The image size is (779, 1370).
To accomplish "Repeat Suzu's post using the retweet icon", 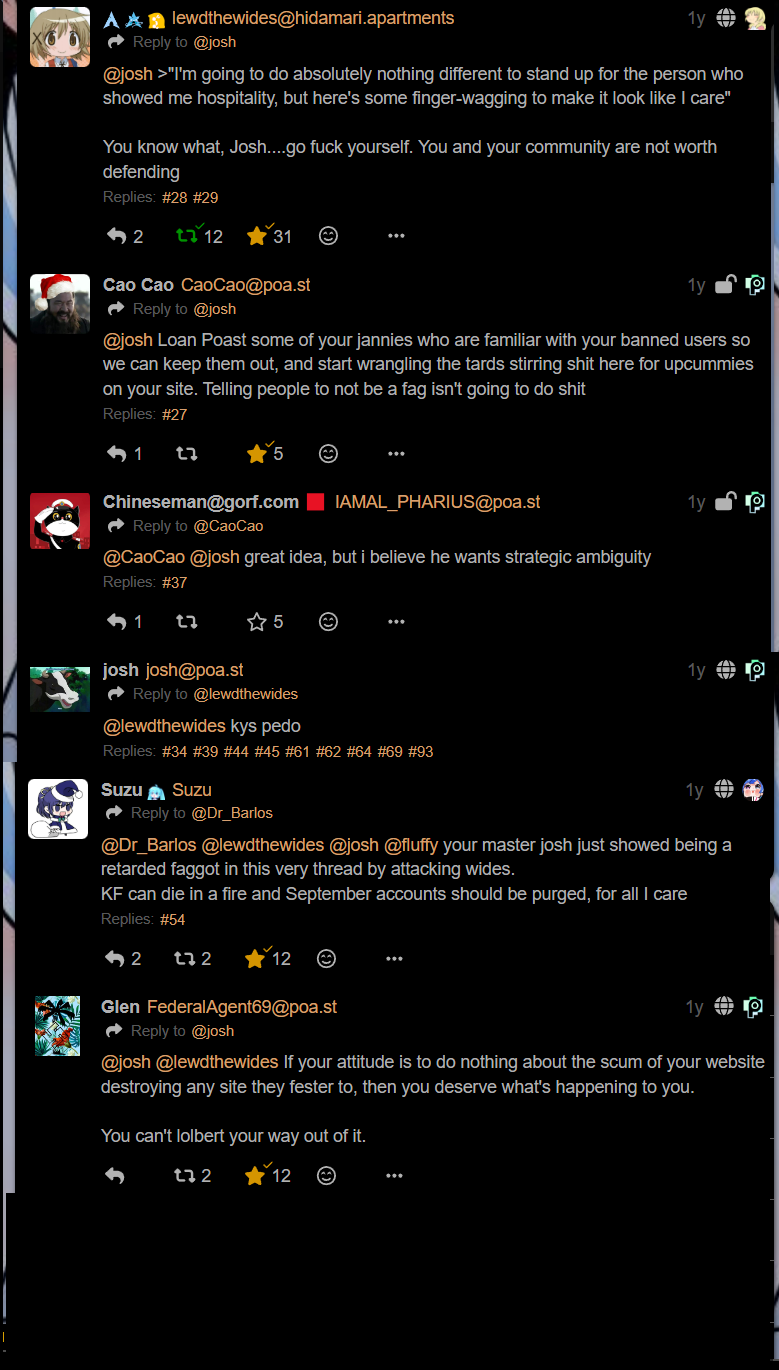I will pos(185,958).
